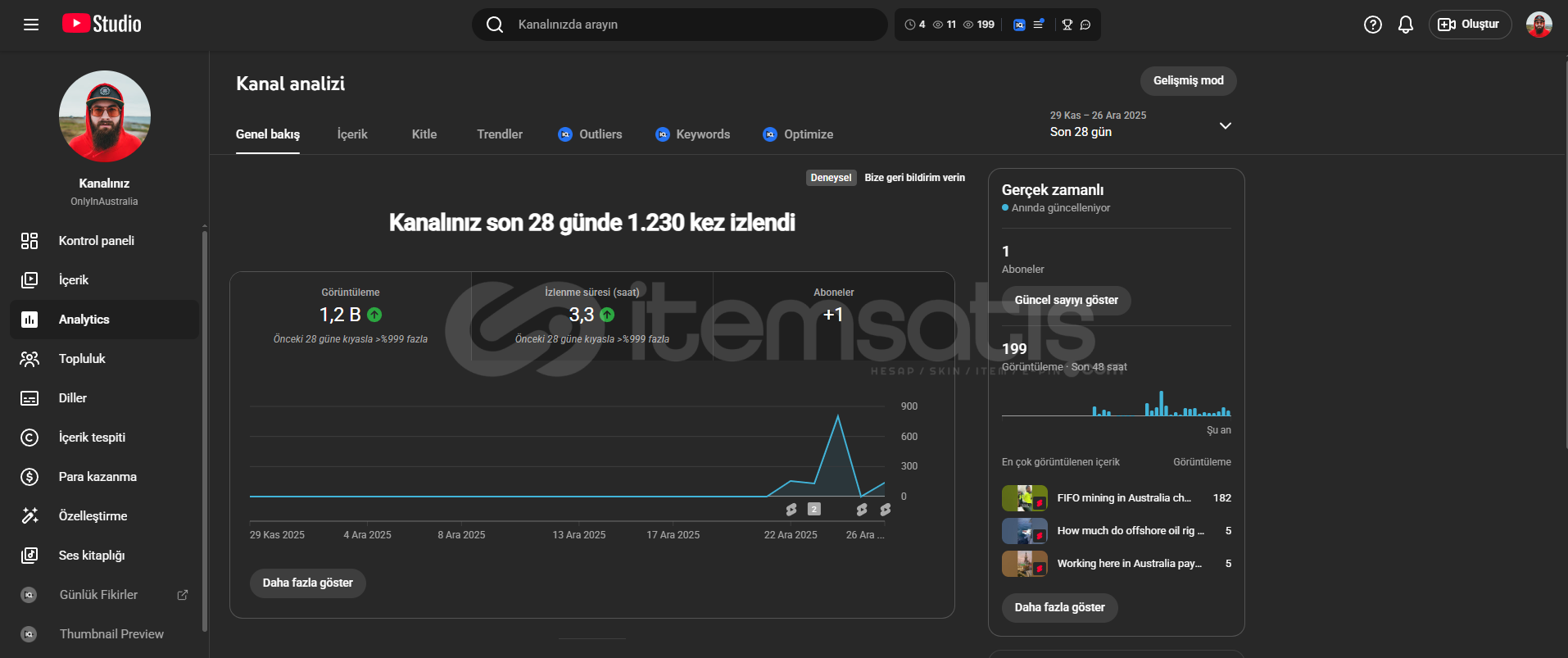
Task: Click the YouTube Studio logo
Action: [102, 24]
